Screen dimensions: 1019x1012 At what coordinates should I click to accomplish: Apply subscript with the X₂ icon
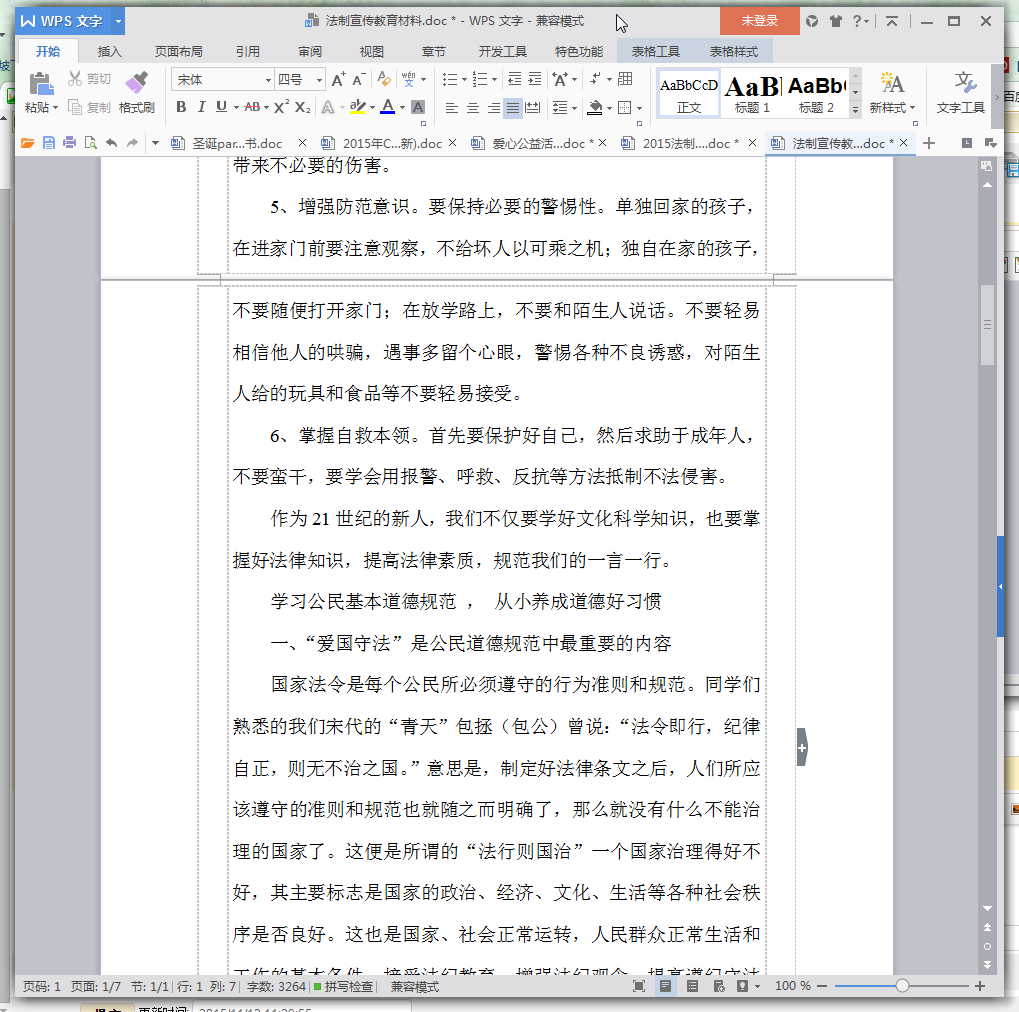click(x=302, y=107)
